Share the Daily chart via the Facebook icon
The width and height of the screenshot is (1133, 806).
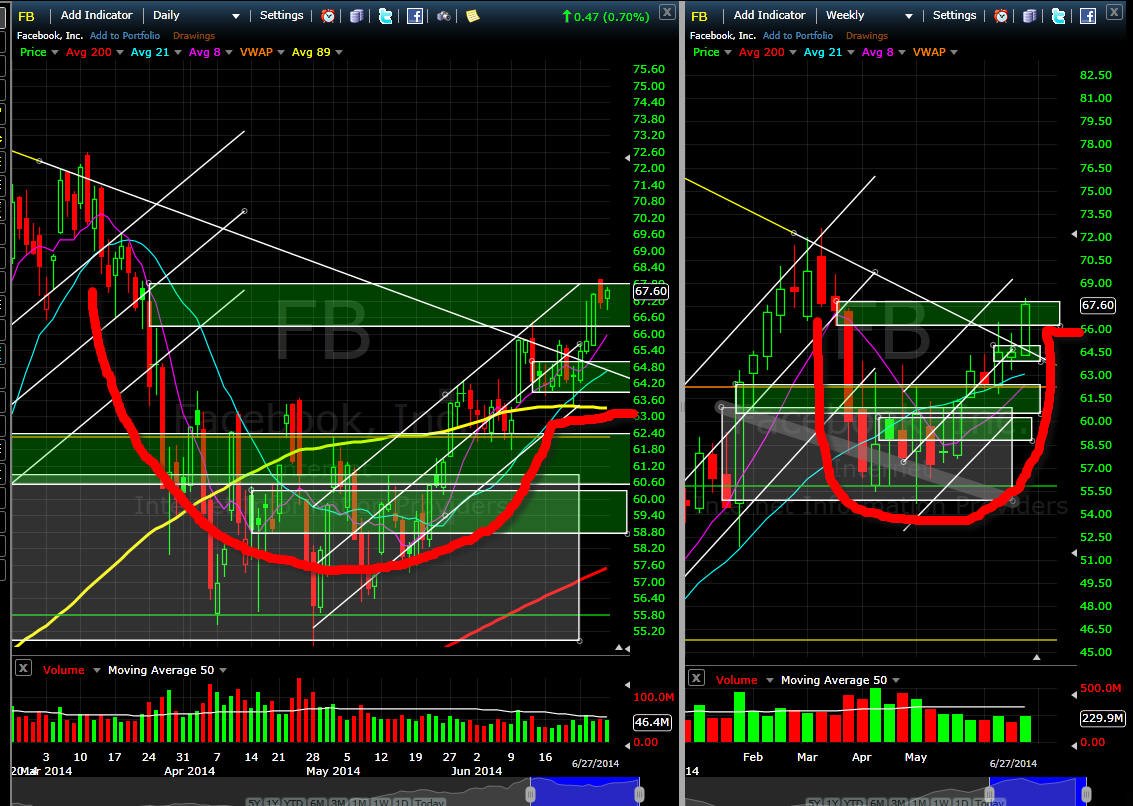click(415, 15)
